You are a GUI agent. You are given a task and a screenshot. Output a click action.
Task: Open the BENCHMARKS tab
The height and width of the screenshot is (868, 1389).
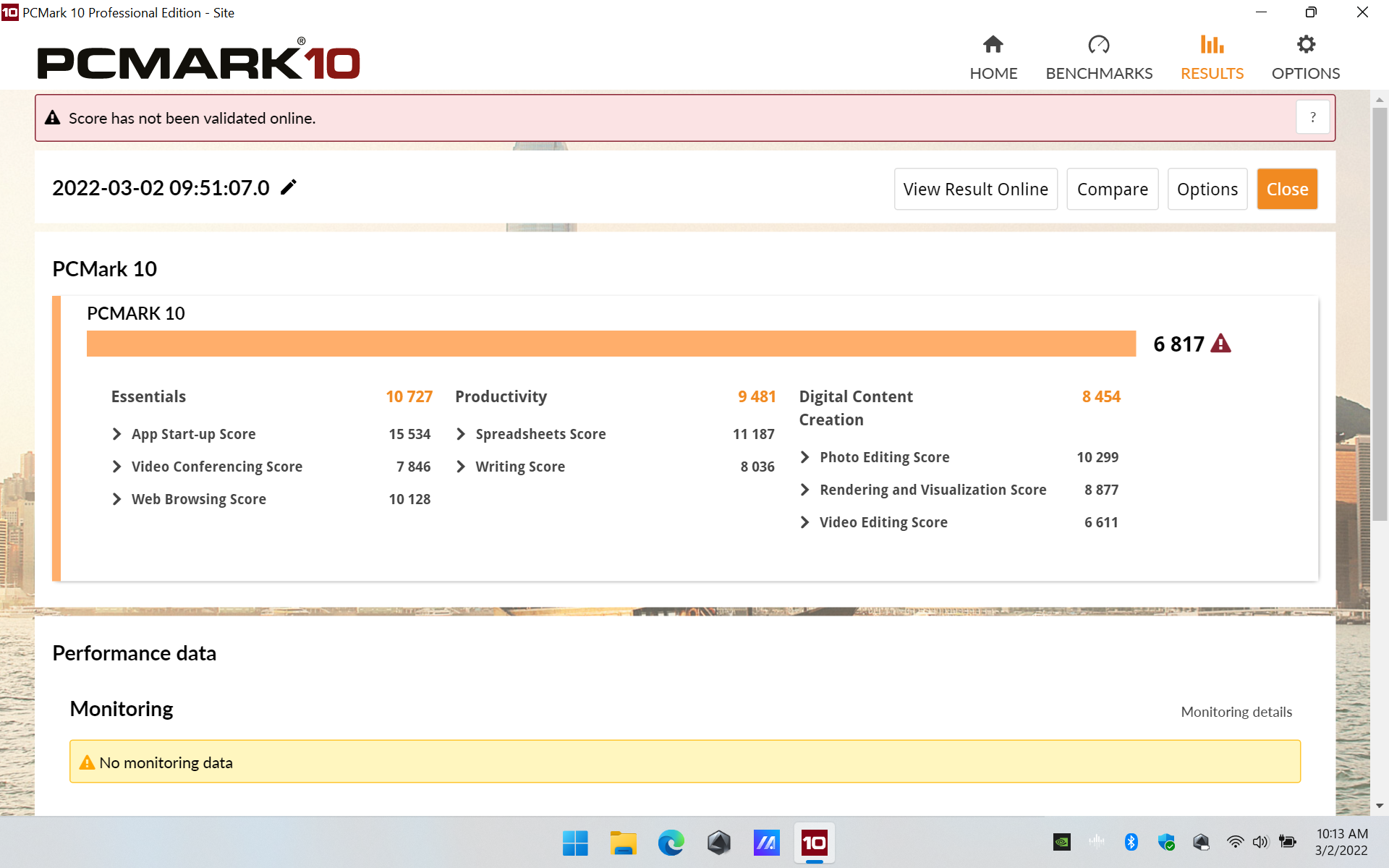[1099, 59]
